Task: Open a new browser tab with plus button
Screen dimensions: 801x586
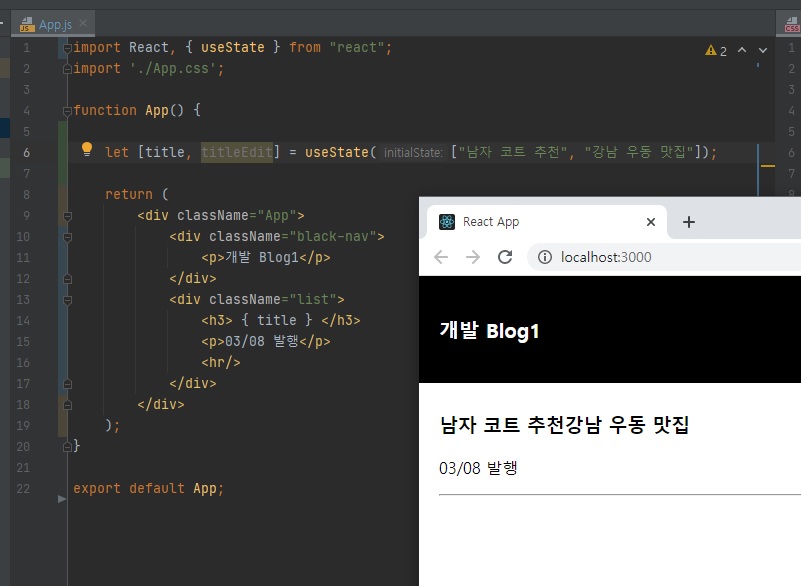Action: (x=689, y=222)
